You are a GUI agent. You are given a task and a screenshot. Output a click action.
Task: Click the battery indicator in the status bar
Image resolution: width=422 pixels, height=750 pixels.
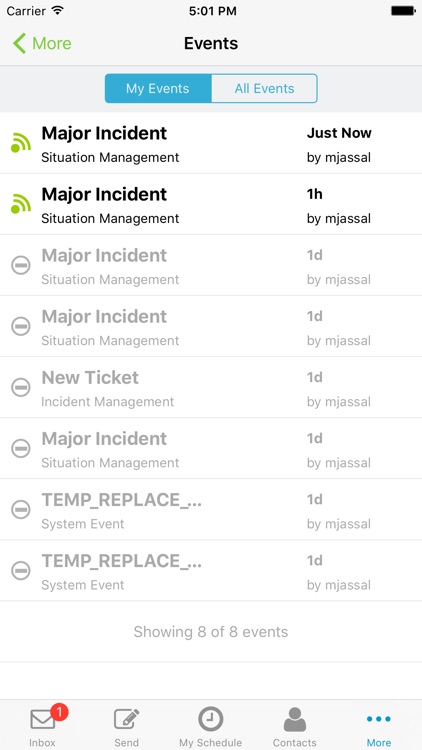[403, 11]
